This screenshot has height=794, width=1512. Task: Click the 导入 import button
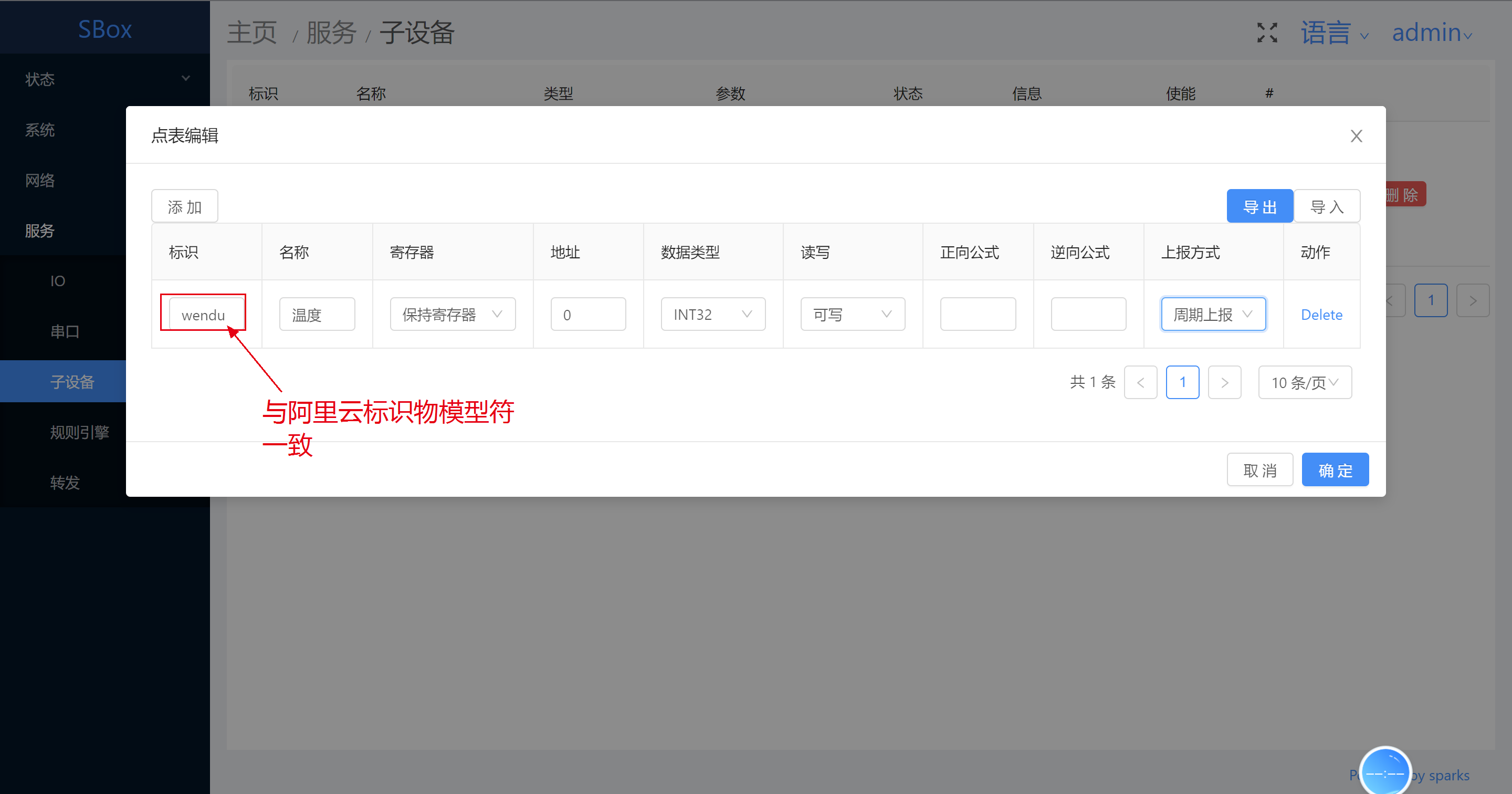click(1327, 207)
